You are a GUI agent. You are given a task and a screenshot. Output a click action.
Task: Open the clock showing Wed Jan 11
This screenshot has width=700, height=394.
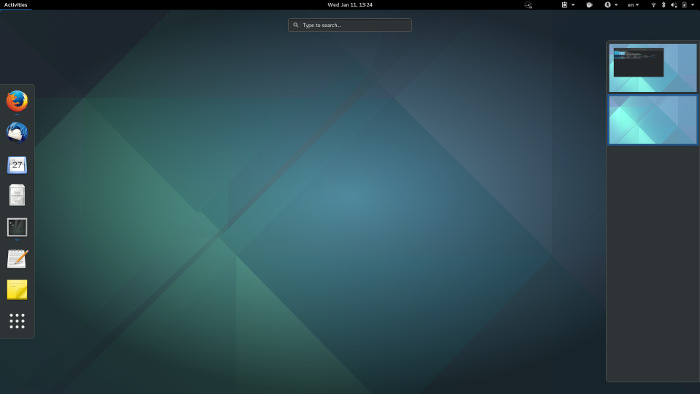point(350,5)
